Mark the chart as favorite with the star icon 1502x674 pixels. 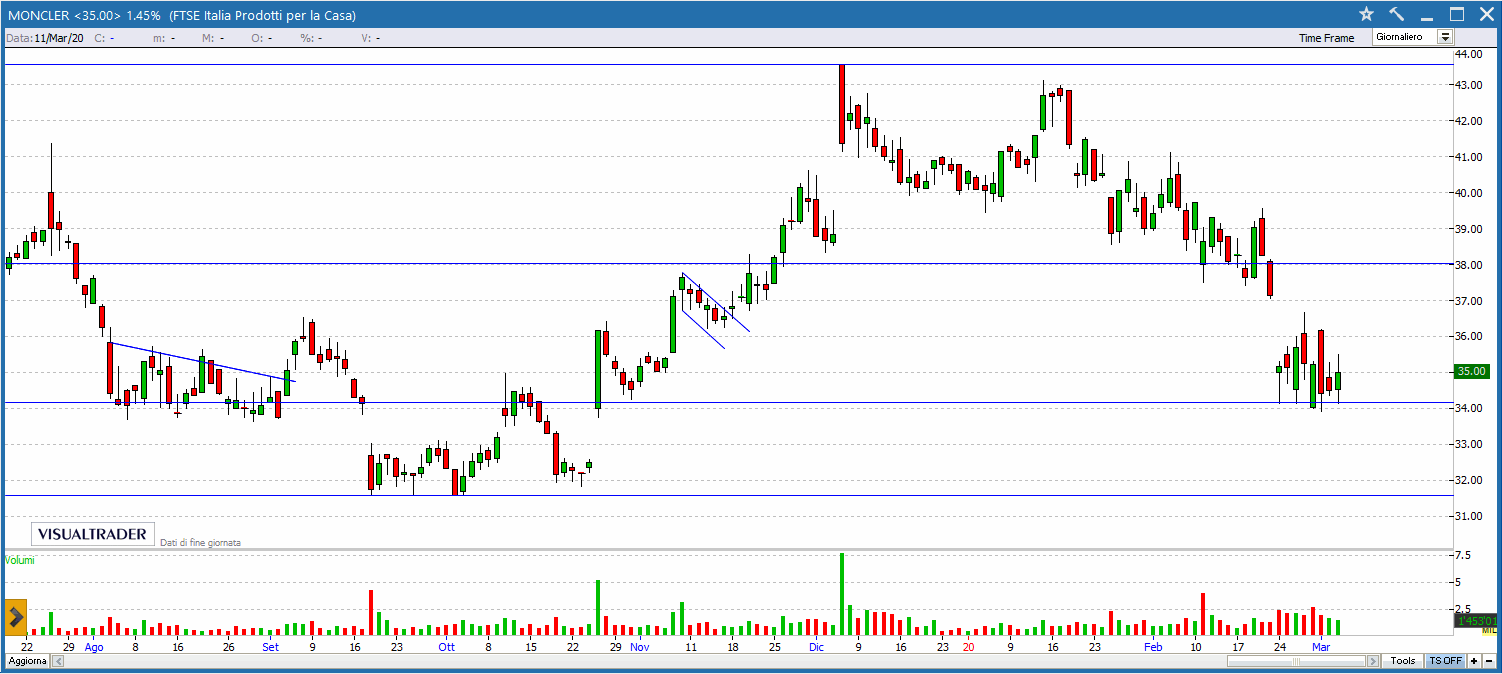coord(1367,14)
